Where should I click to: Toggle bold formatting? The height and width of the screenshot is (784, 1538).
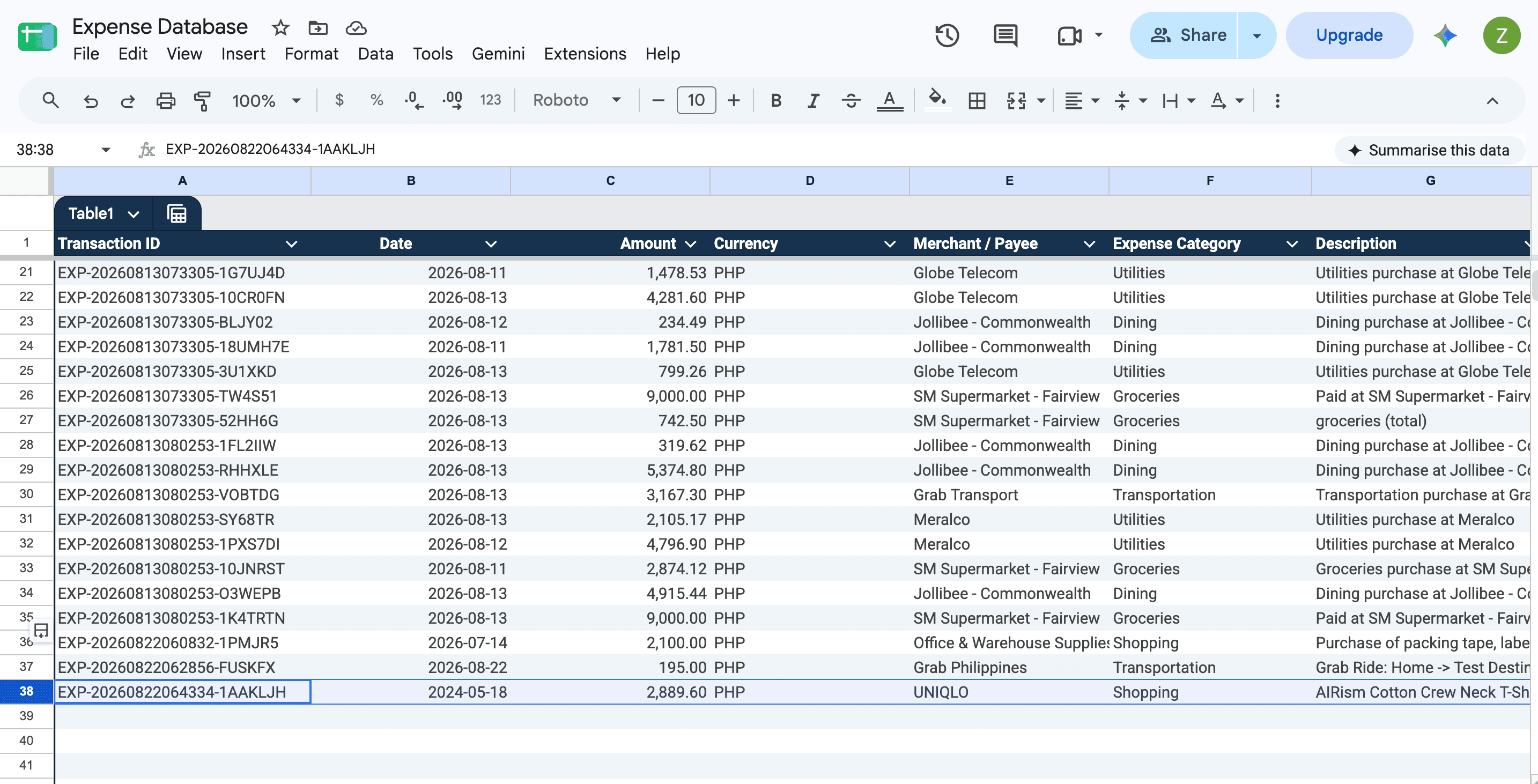775,100
